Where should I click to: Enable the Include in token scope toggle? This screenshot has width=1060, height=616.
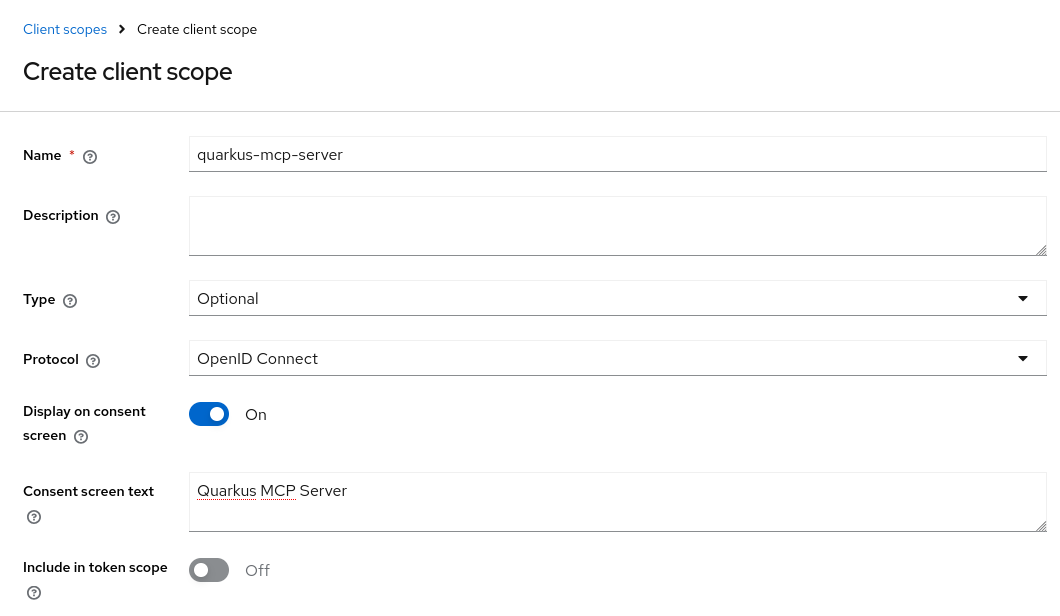[209, 570]
